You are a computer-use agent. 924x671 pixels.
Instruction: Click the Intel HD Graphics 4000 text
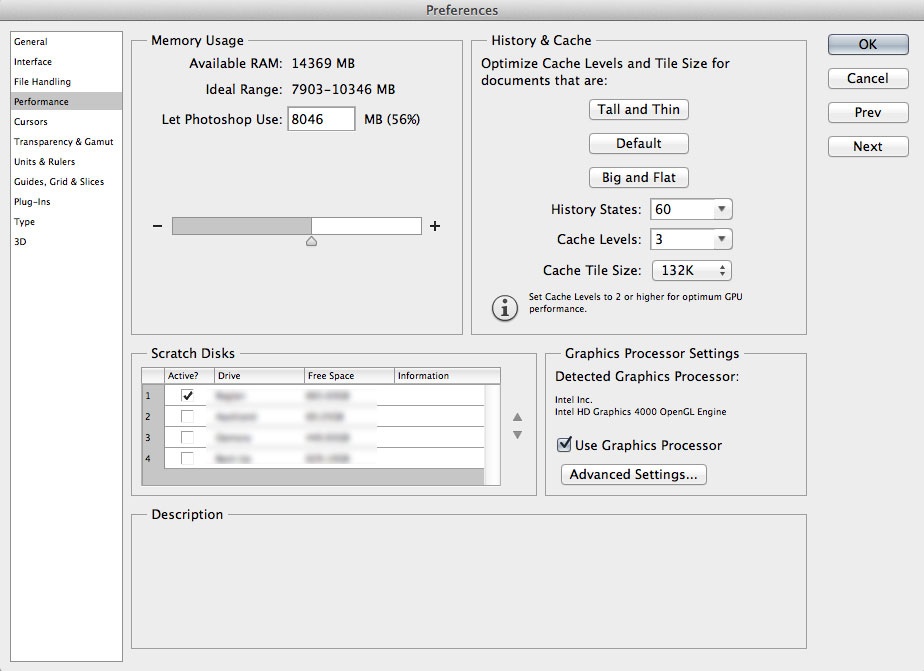coord(641,412)
